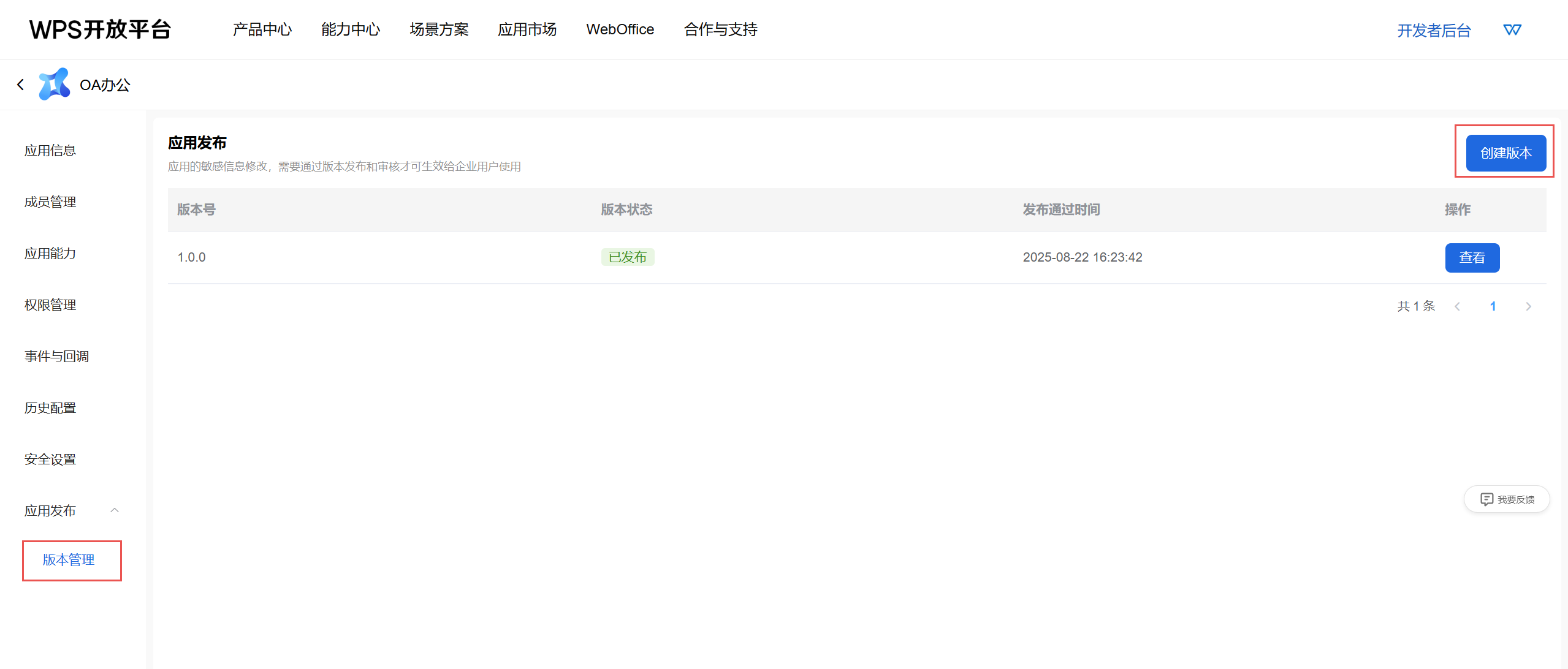1568x669 pixels.
Task: Collapse the 应用发布 sidebar section
Action: coord(115,510)
